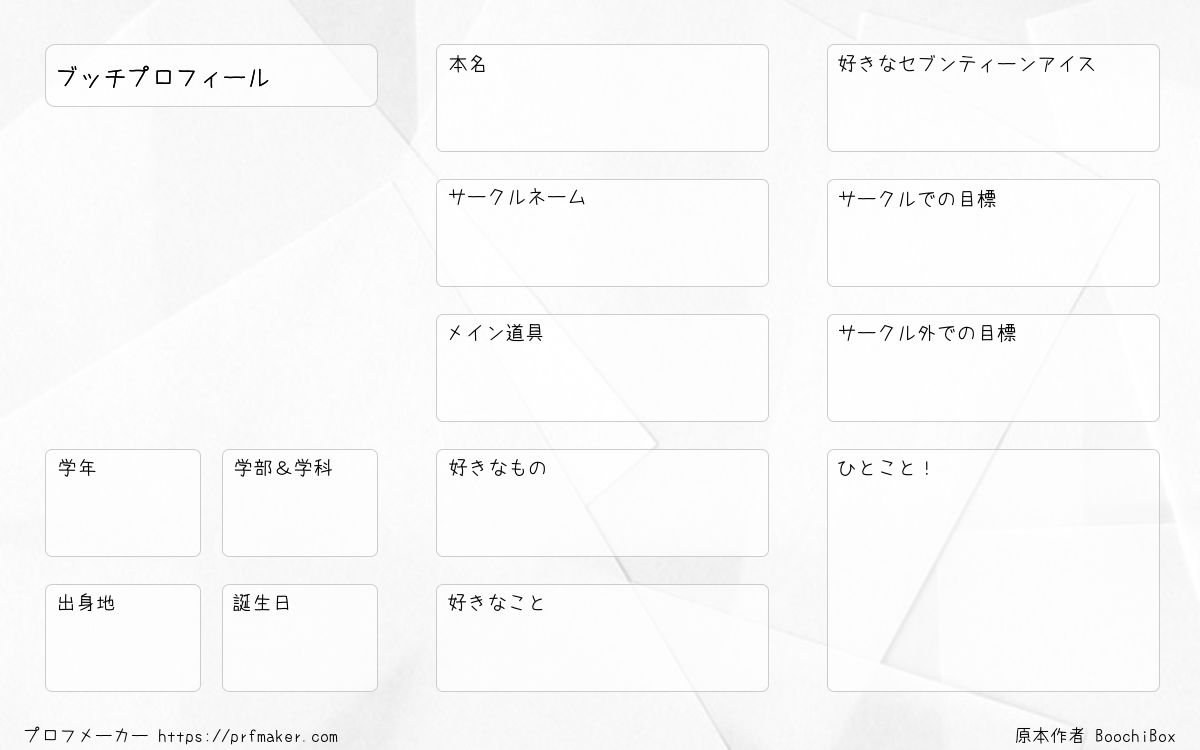Select the サークルでの目標 field
The width and height of the screenshot is (1200, 750).
[993, 233]
